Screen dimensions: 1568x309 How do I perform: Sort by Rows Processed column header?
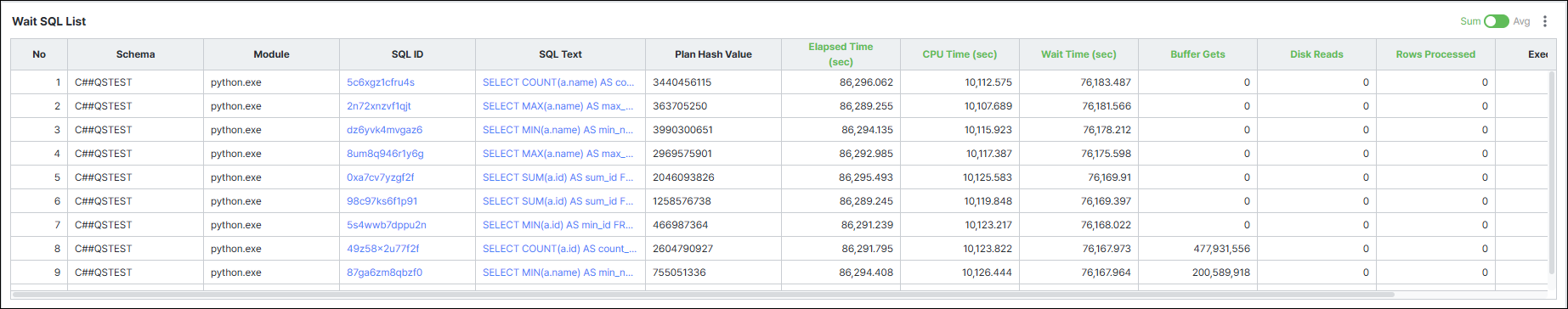pyautogui.click(x=1435, y=54)
